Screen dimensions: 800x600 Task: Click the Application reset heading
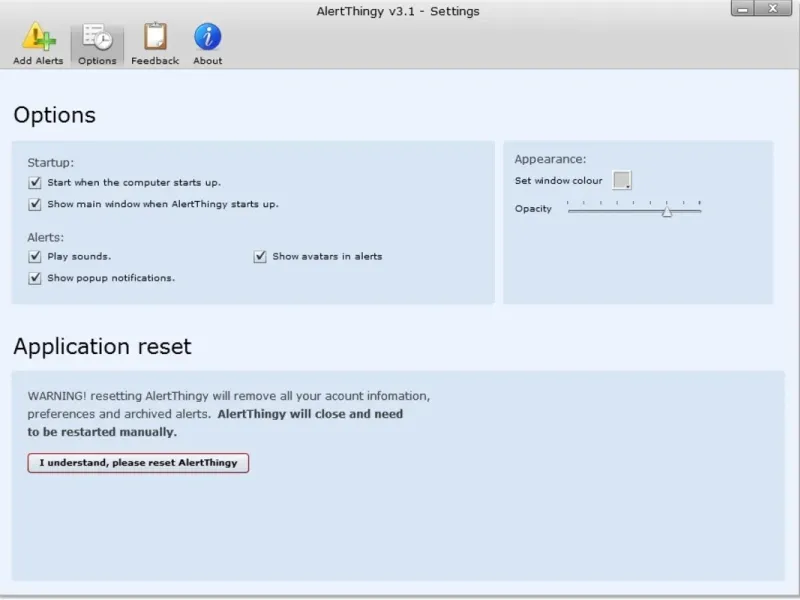pyautogui.click(x=103, y=346)
